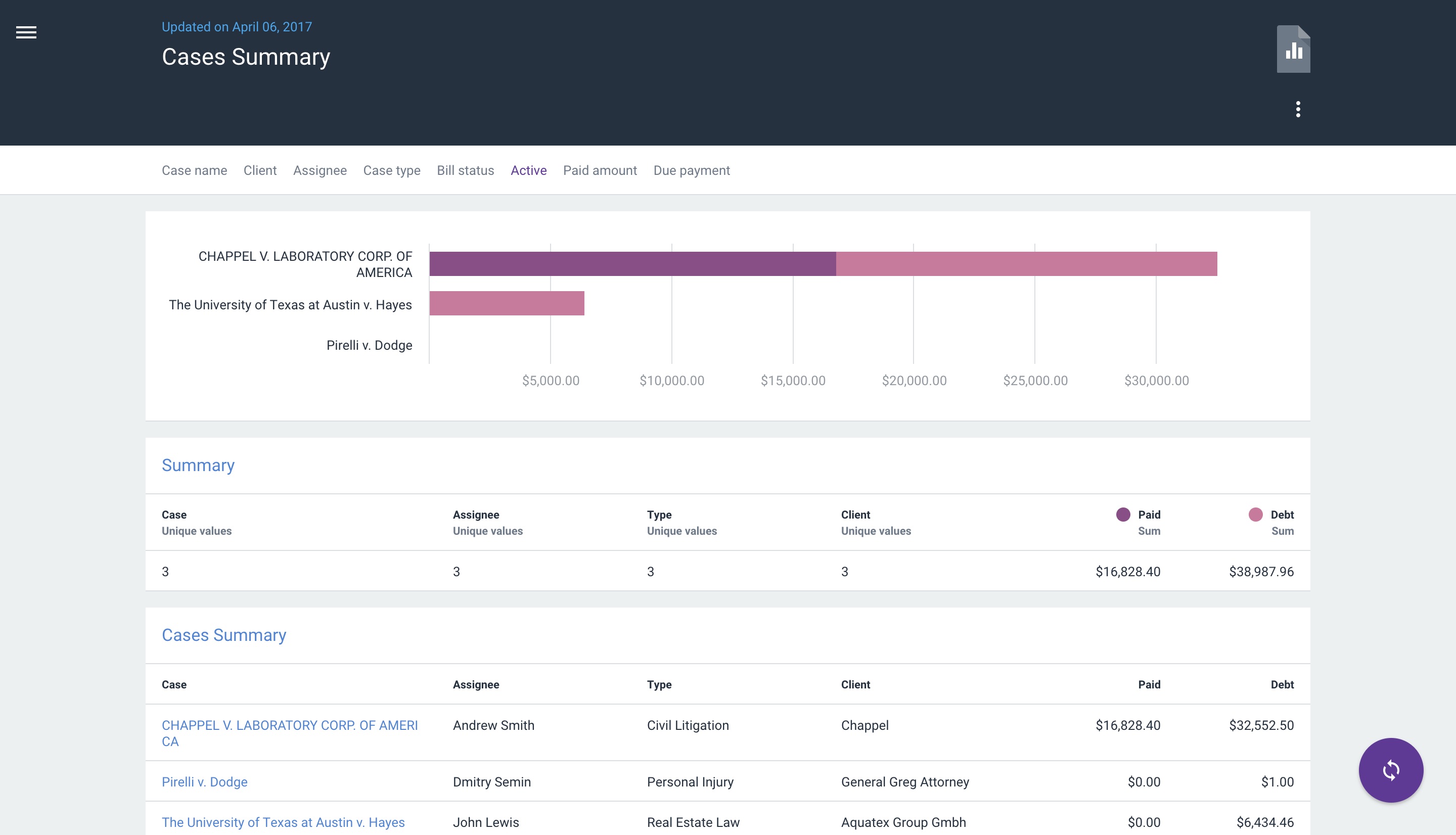
Task: Select the Case name filter
Action: [194, 170]
